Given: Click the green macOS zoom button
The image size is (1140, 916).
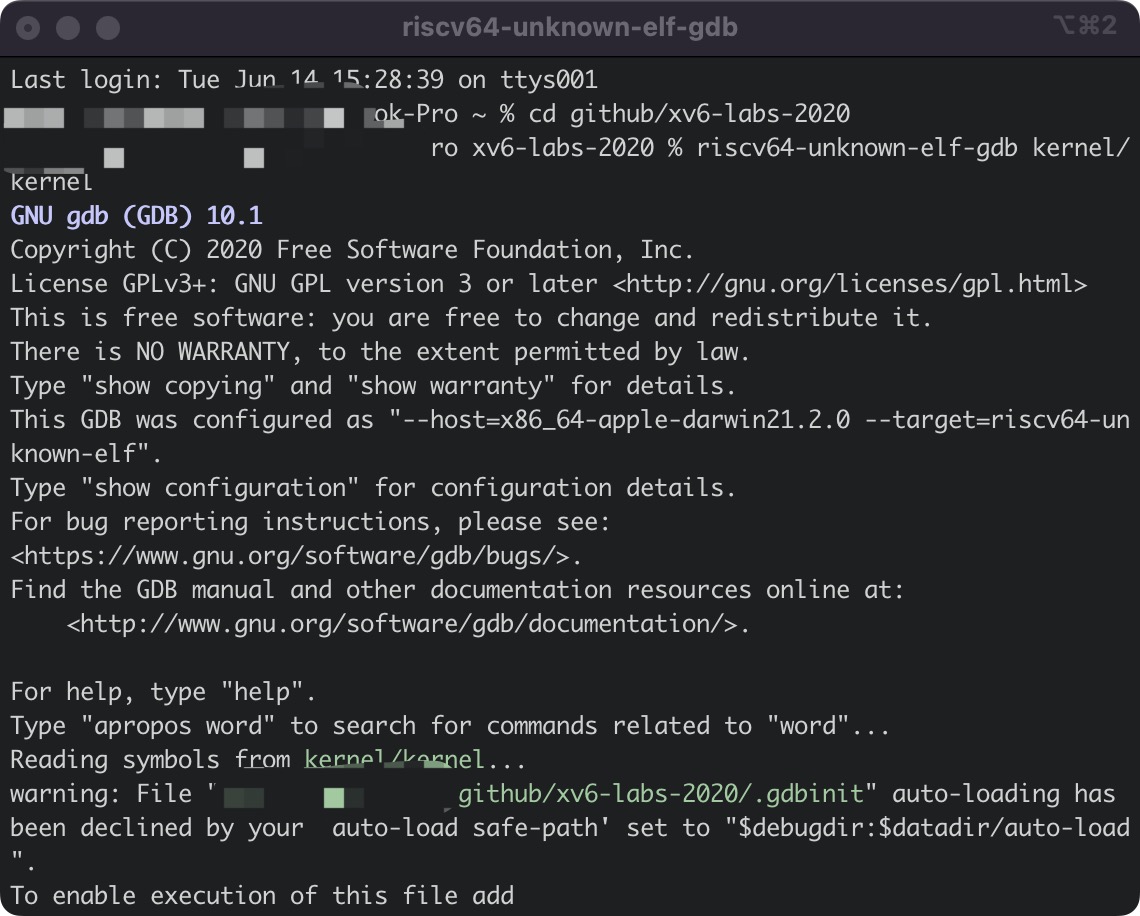Looking at the screenshot, I should (x=107, y=28).
